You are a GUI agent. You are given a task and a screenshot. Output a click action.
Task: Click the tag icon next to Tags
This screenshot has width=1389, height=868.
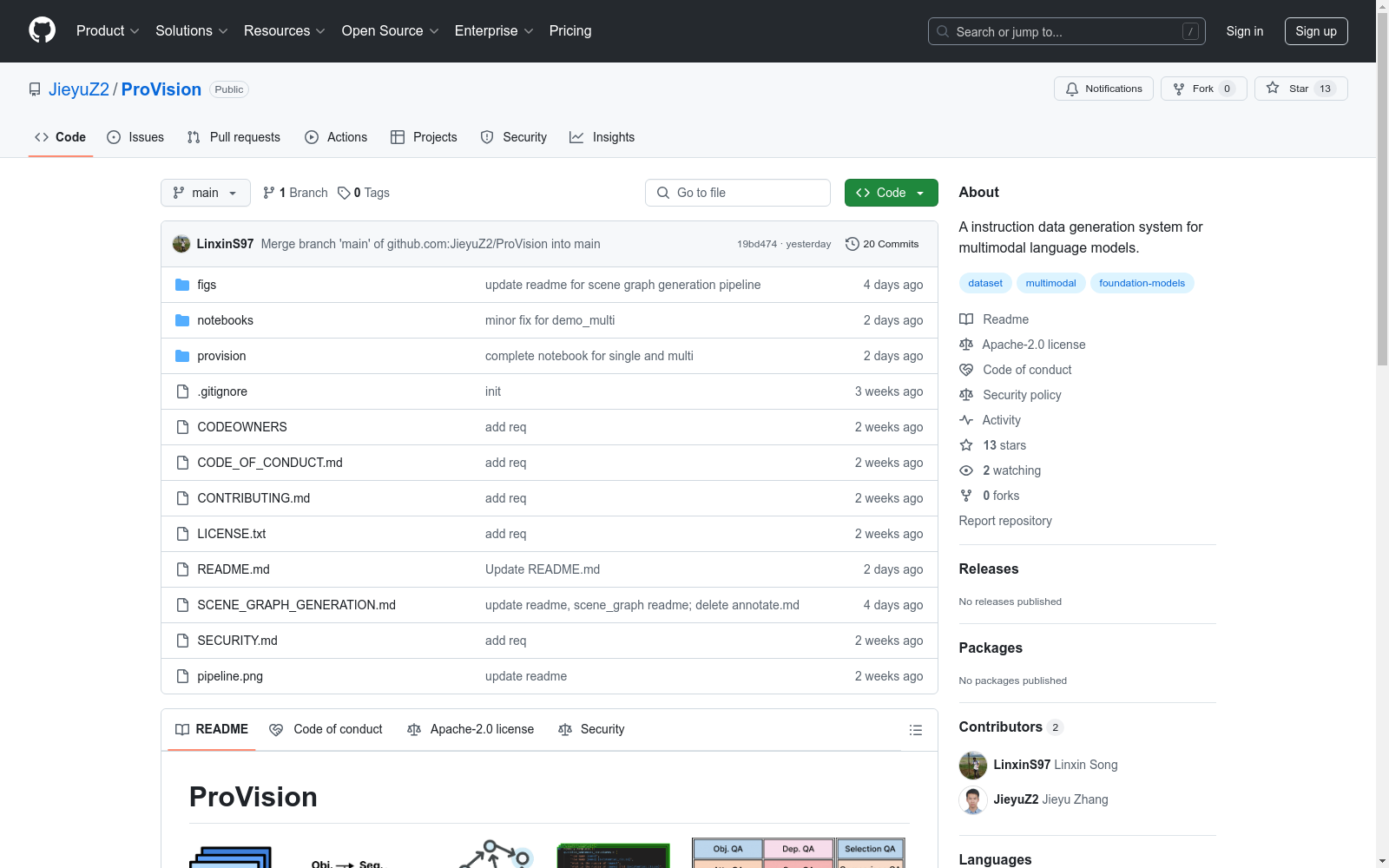(344, 193)
